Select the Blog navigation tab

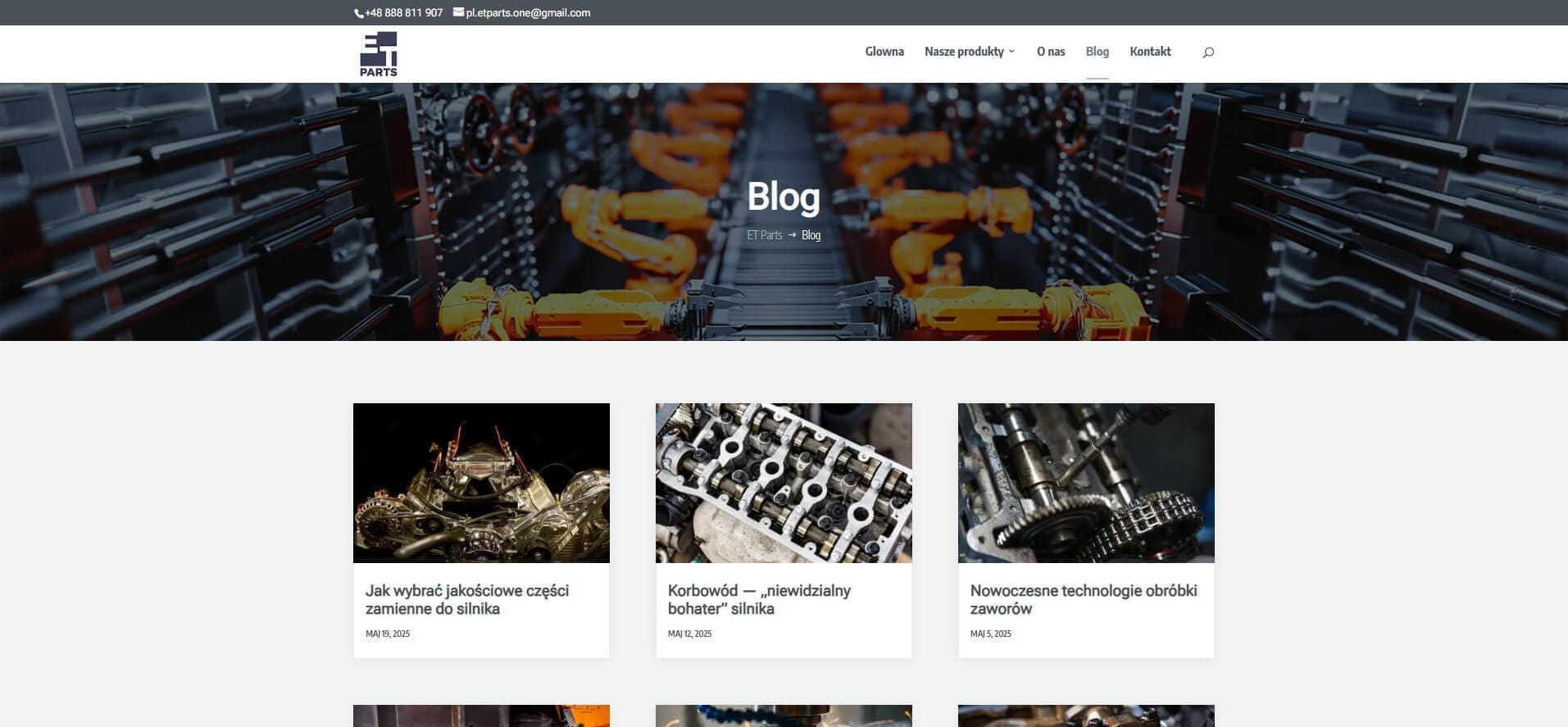click(x=1097, y=52)
